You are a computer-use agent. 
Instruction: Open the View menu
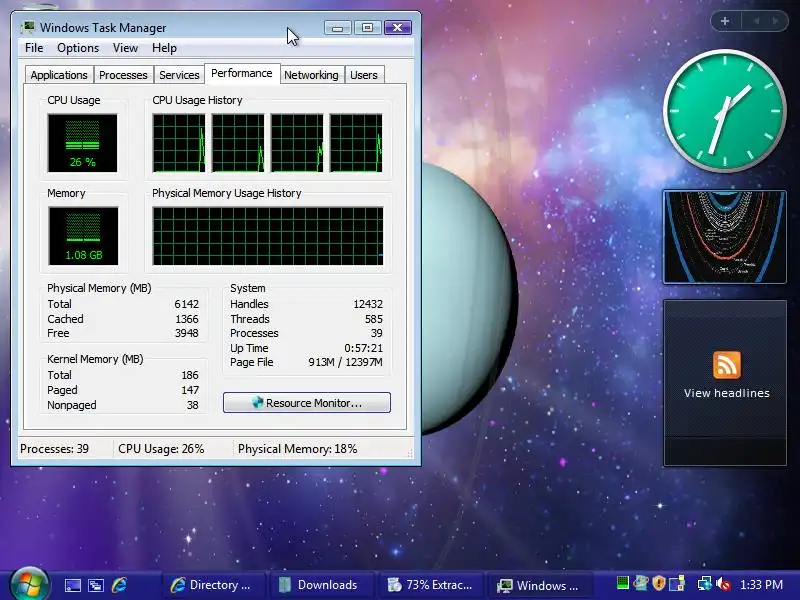(125, 48)
